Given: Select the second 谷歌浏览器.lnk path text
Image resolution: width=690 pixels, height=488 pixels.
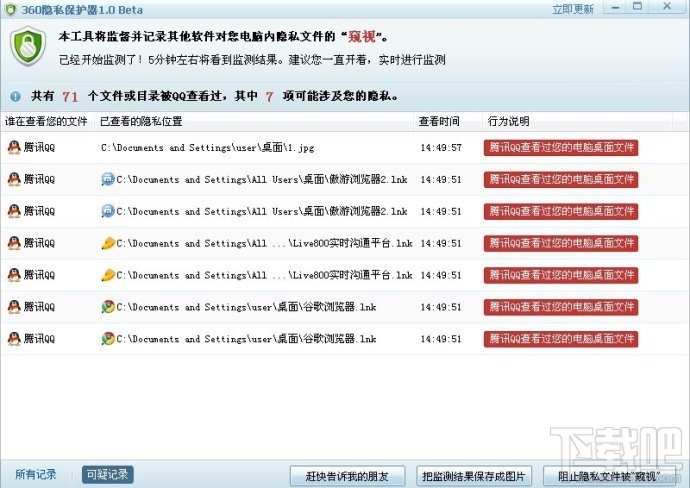Looking at the screenshot, I should tap(246, 339).
